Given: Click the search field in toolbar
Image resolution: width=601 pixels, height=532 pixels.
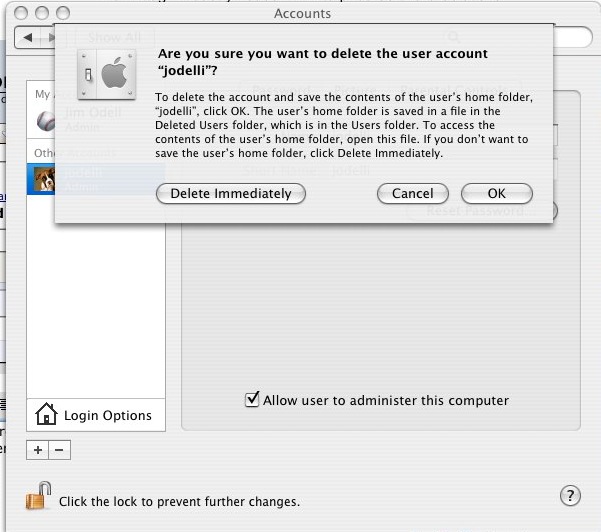Looking at the screenshot, I should (x=514, y=37).
